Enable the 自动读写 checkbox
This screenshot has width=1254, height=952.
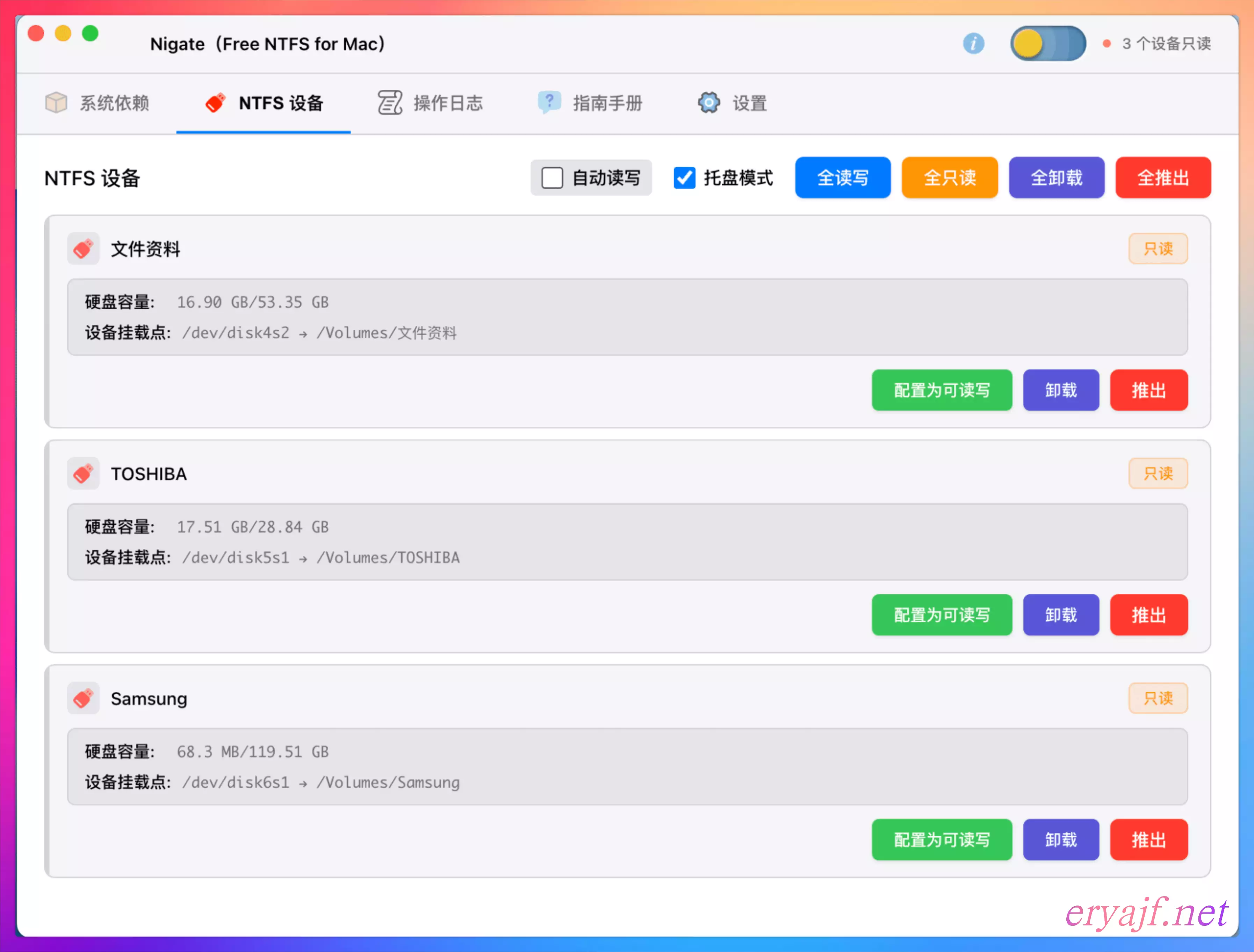(x=552, y=178)
